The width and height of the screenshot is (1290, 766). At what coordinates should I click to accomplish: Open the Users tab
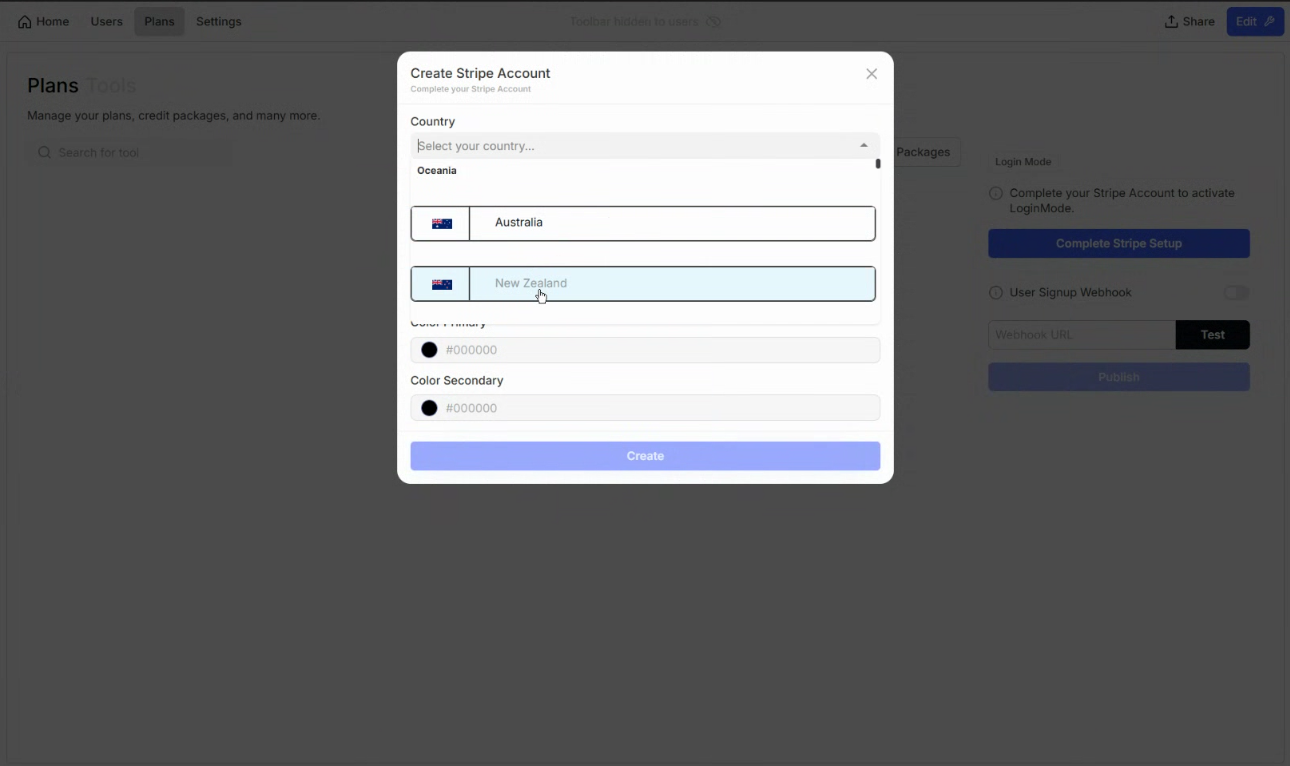[107, 22]
